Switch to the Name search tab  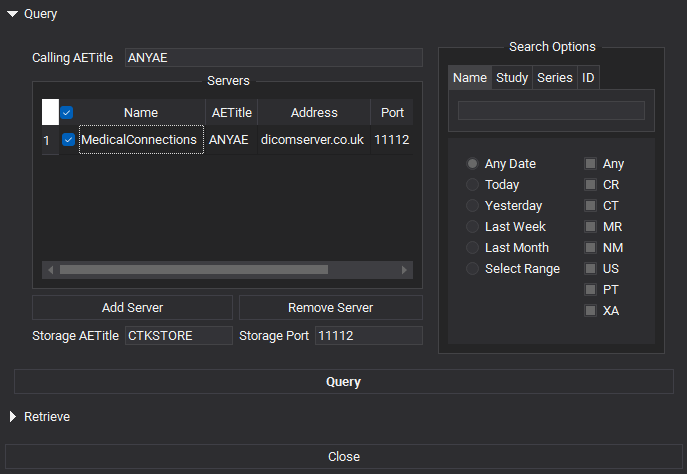470,78
